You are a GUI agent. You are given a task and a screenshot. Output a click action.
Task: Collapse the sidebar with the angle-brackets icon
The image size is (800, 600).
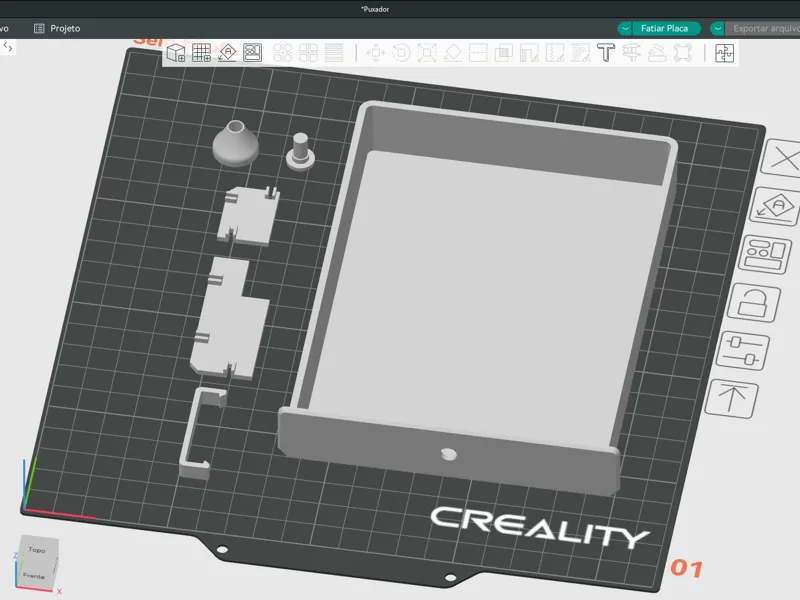point(8,47)
